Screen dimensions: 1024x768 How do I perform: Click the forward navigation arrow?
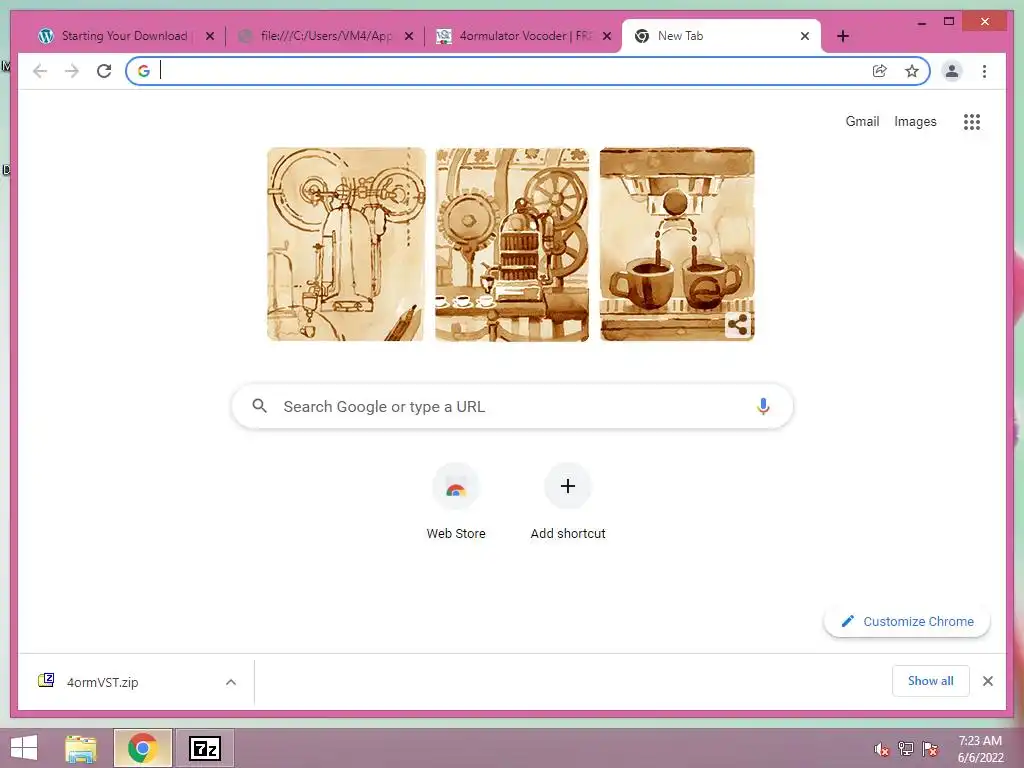tap(72, 71)
